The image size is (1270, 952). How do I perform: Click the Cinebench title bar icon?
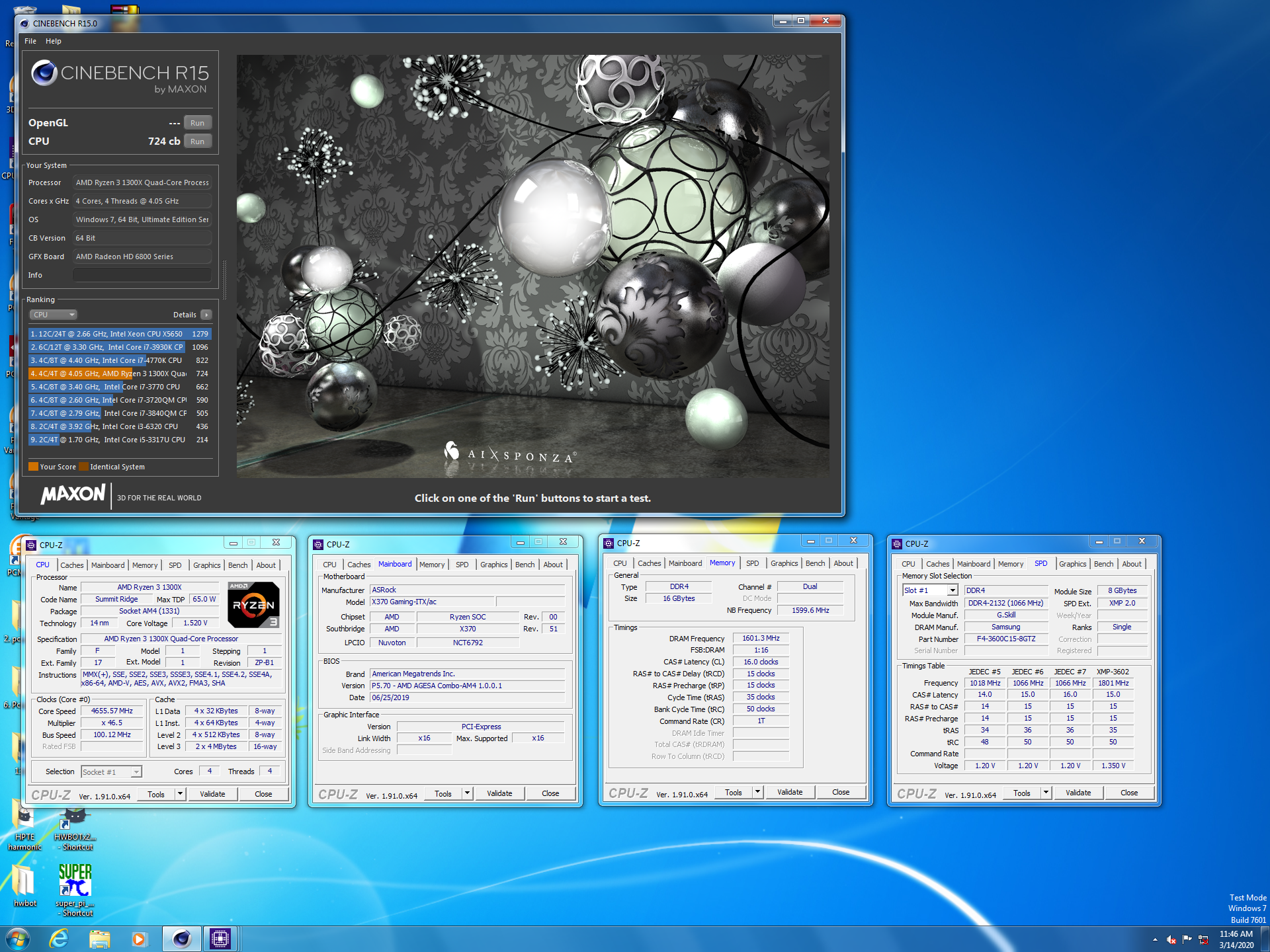coord(24,23)
